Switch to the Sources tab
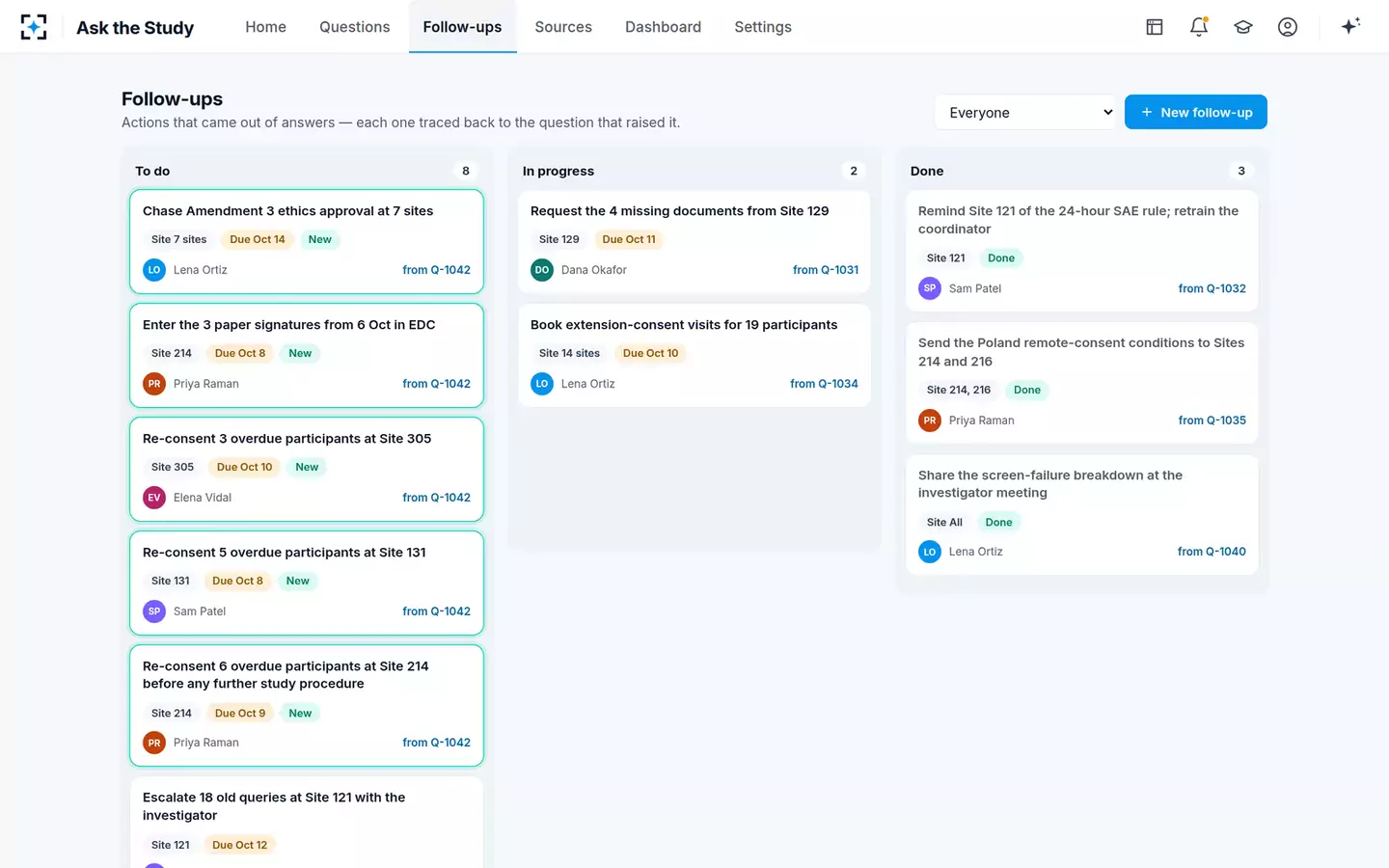 pos(563,27)
